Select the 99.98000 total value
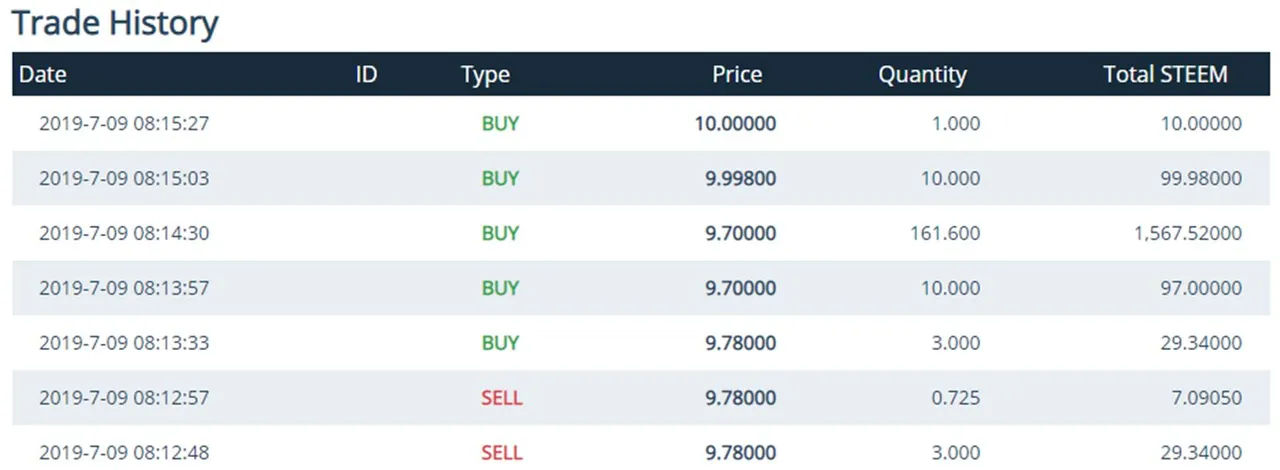This screenshot has height=470, width=1280. (x=1197, y=179)
